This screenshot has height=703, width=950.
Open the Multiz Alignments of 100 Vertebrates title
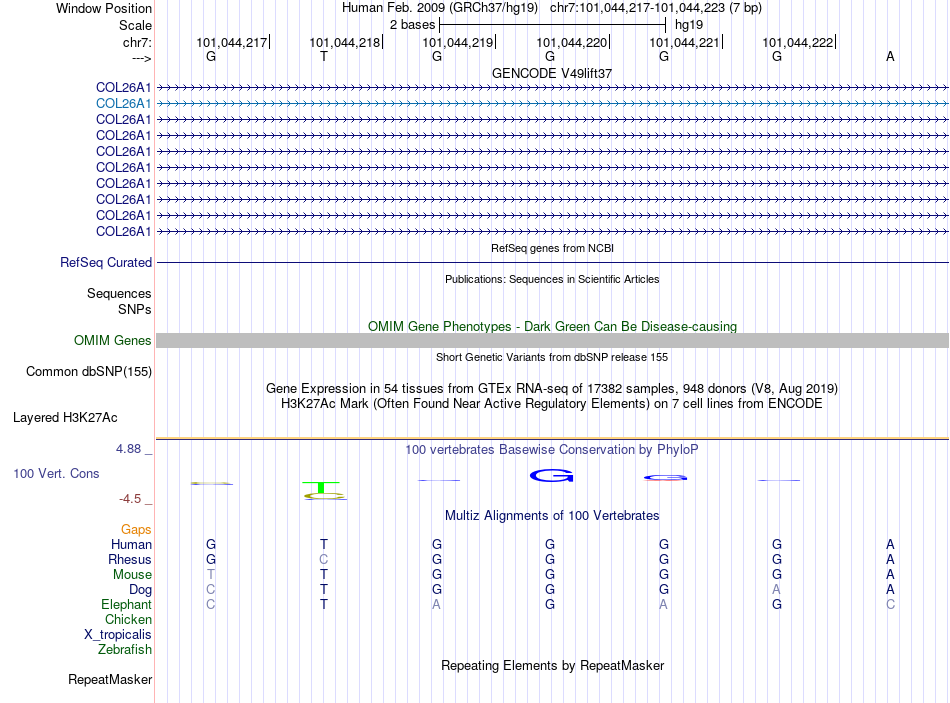click(552, 516)
